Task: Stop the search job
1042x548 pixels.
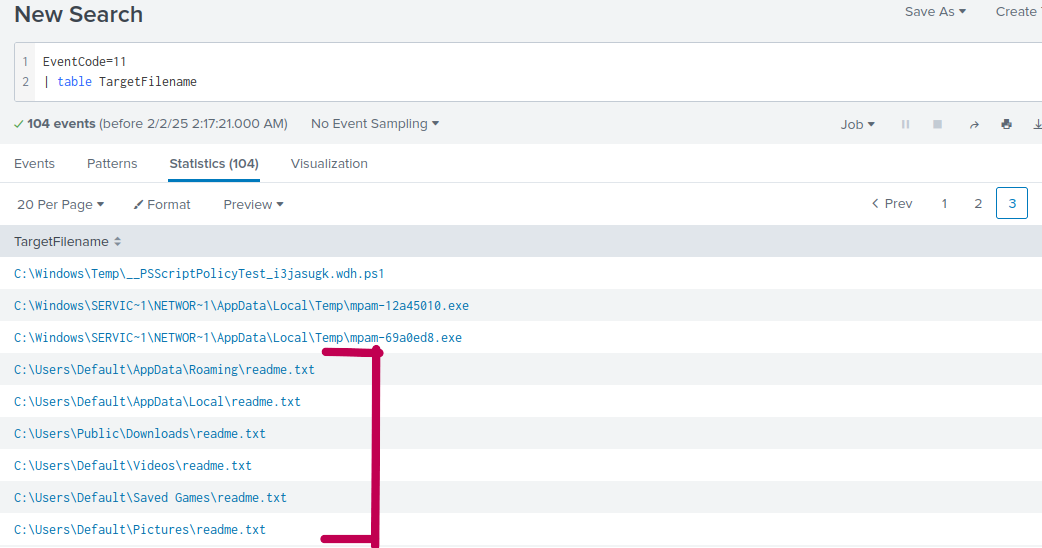Action: click(938, 125)
